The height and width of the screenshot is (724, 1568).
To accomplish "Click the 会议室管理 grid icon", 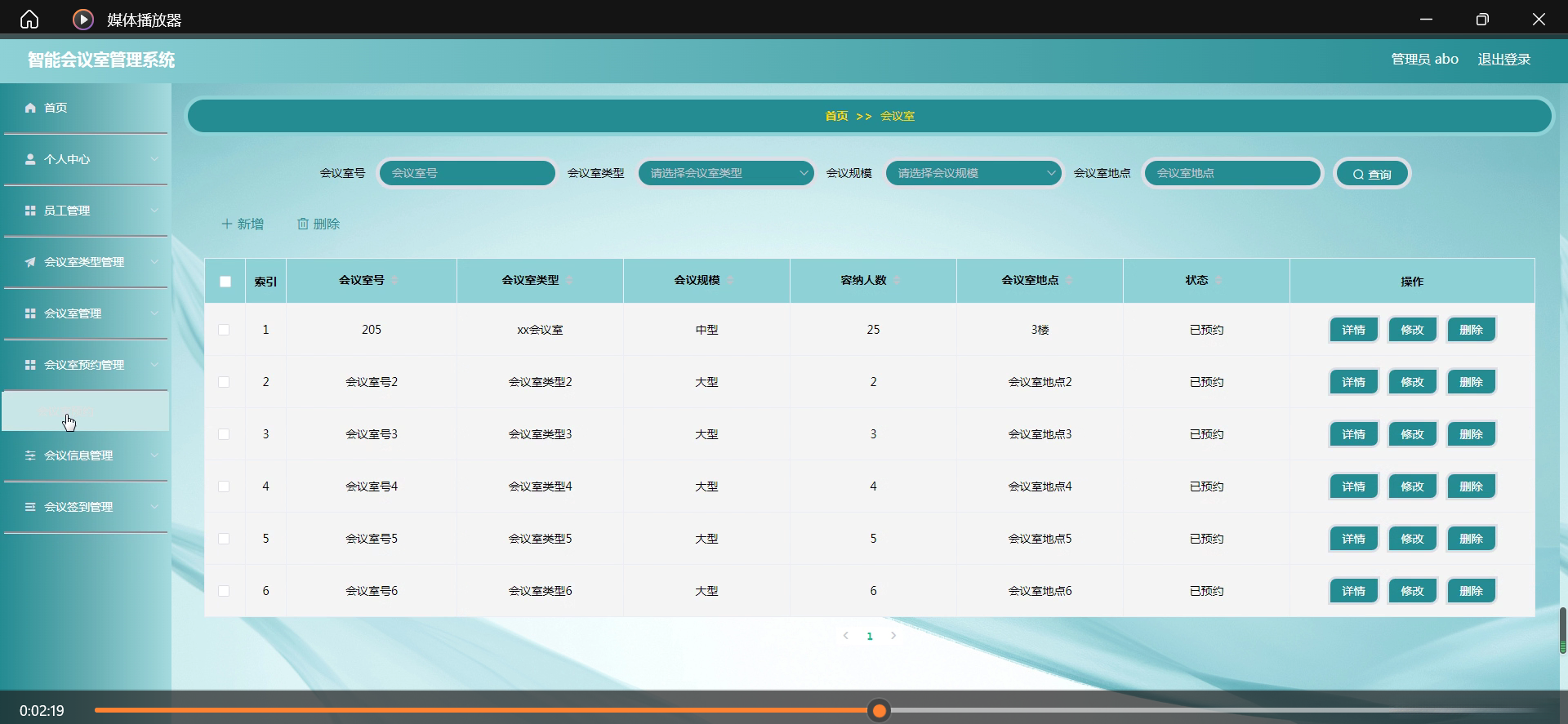I will 30,313.
